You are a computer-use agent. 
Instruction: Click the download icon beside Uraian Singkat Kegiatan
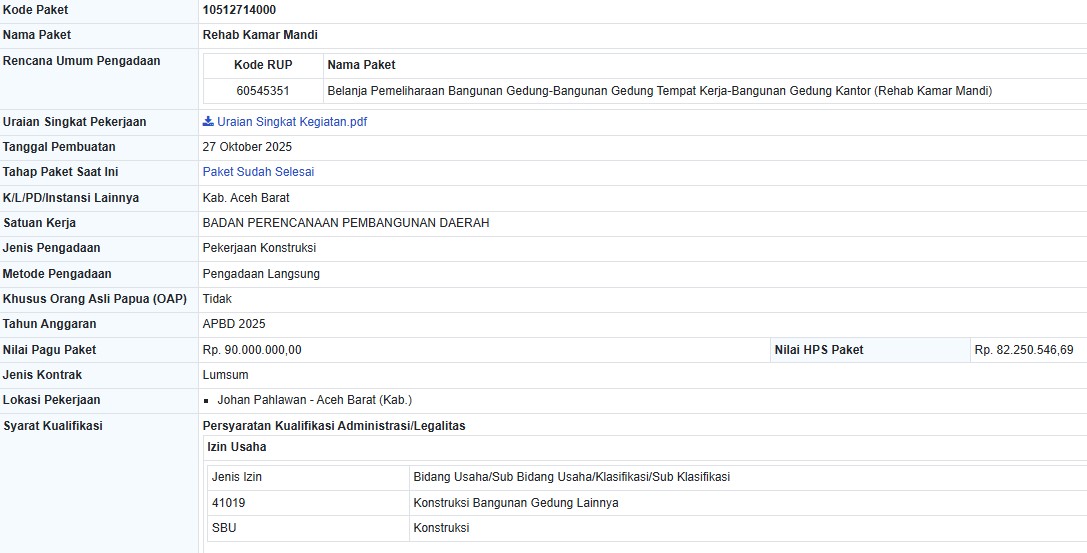pyautogui.click(x=208, y=122)
